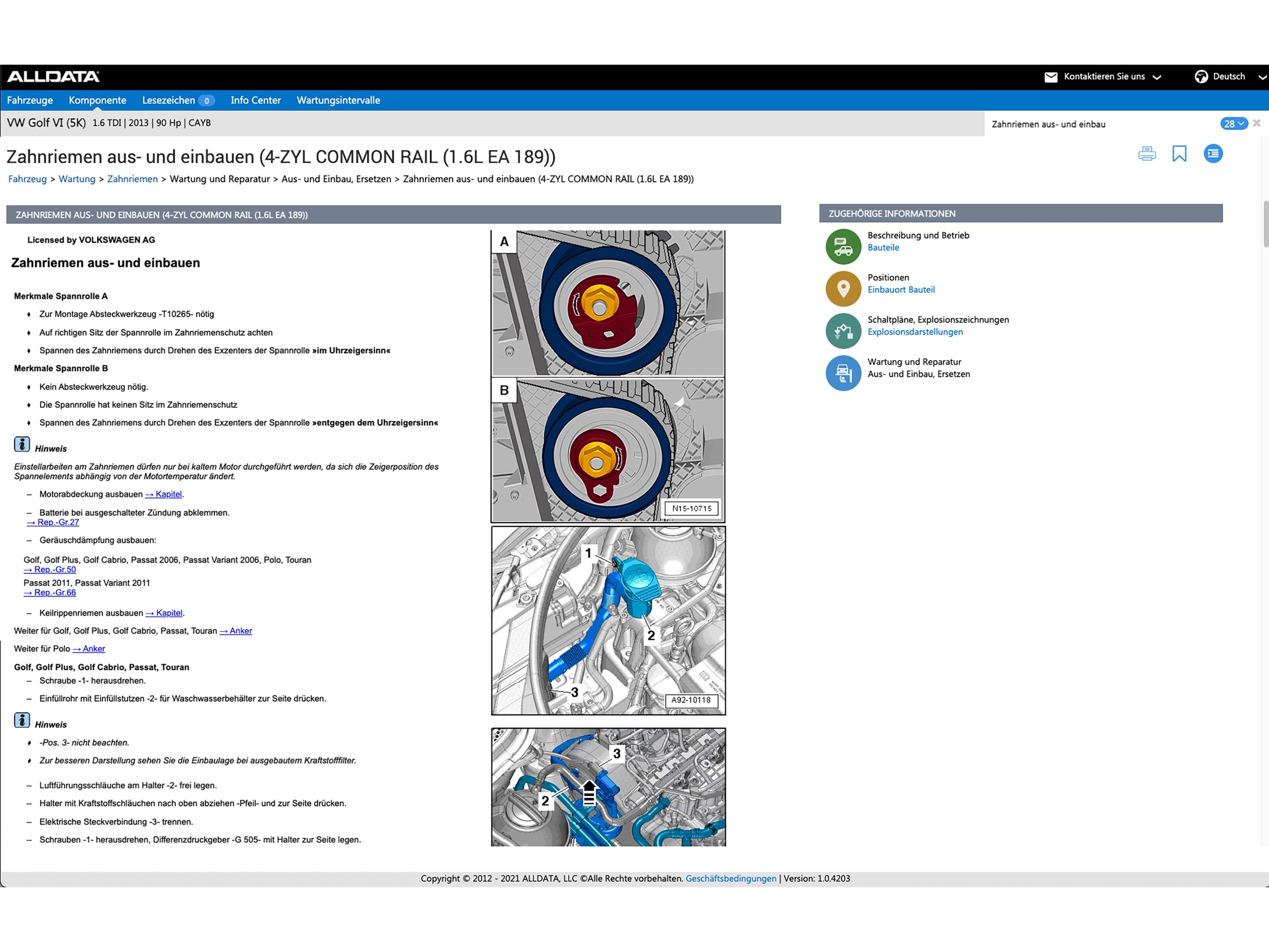This screenshot has height=952, width=1269.
Task: Click the second Hinweis info icon
Action: click(22, 720)
